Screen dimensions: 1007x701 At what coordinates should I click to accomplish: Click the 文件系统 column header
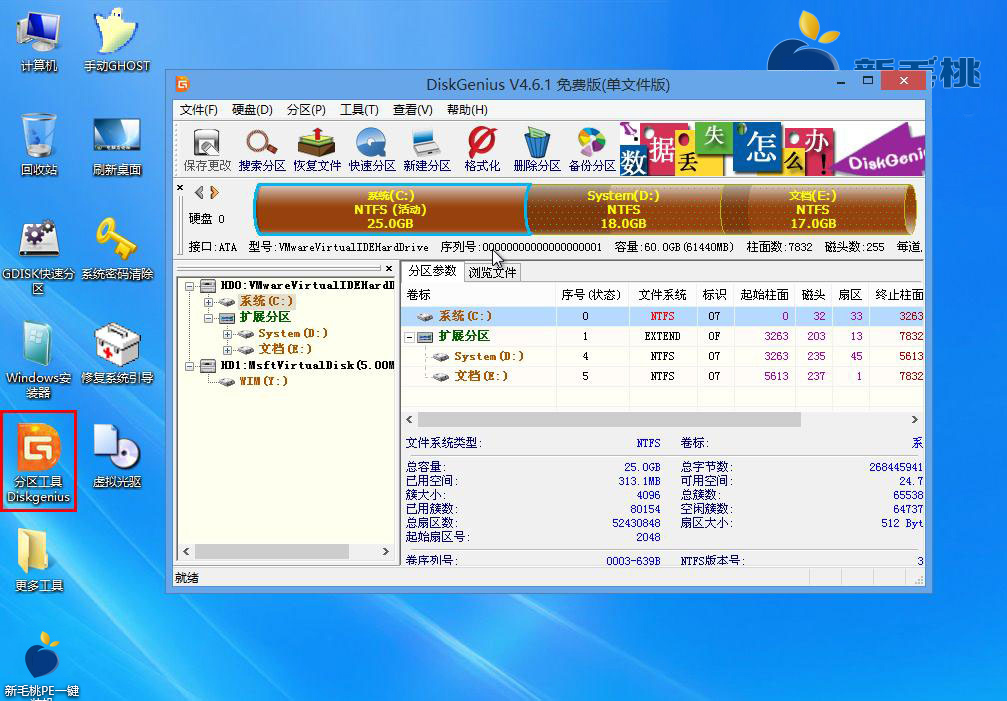[x=662, y=295]
